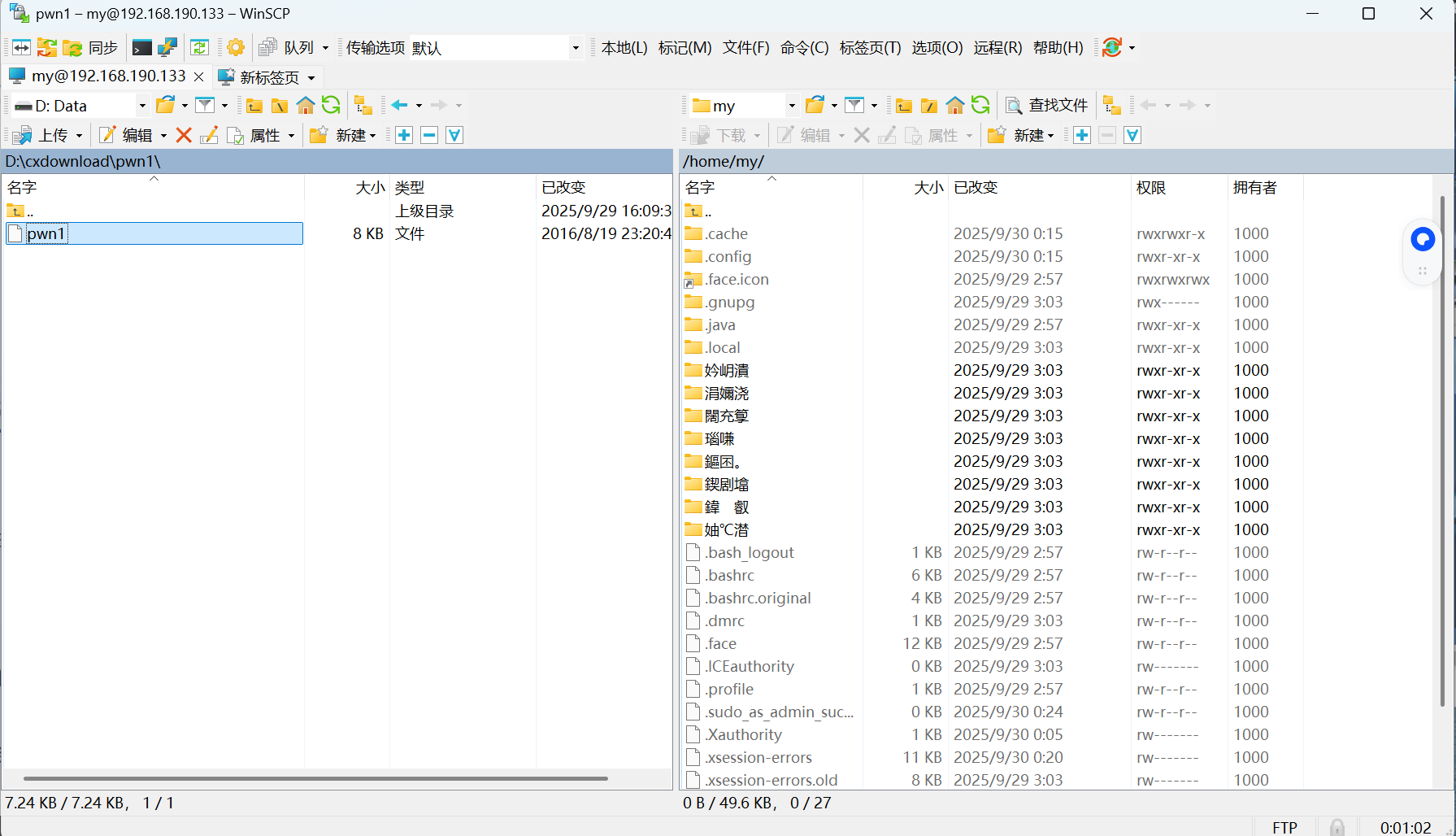
Task: Click the Sync (同步) button
Action: pyautogui.click(x=90, y=48)
